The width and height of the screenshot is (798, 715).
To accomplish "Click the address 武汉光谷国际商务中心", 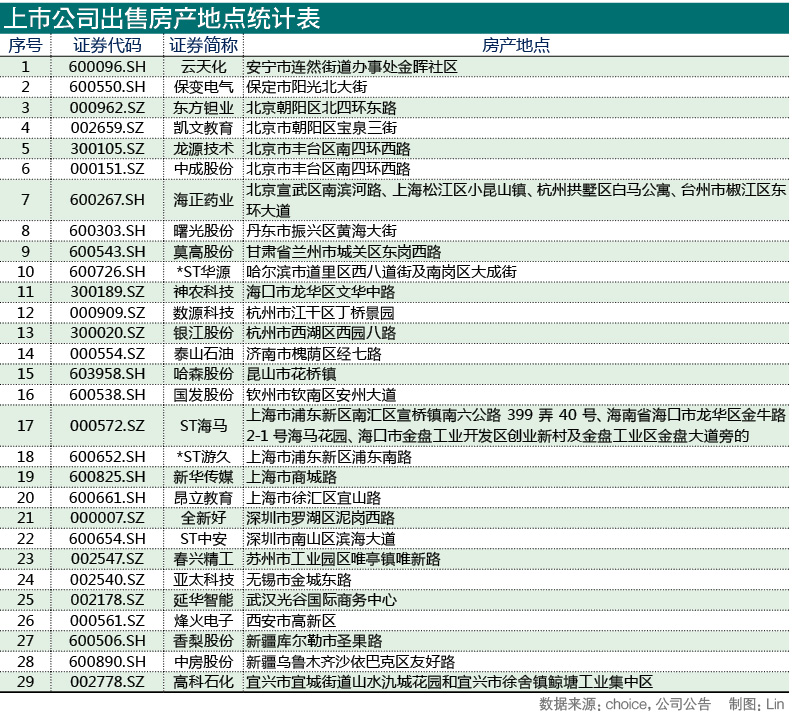I will pyautogui.click(x=322, y=600).
